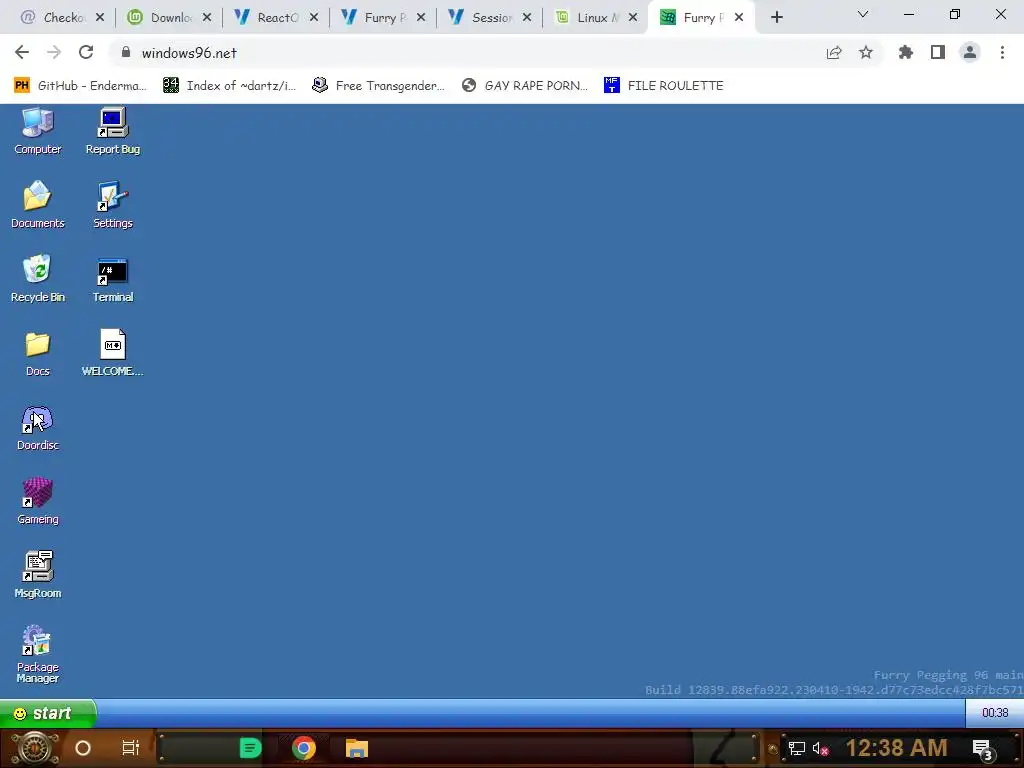Screen dimensions: 1024x768
Task: Open Chrome from the taskbar
Action: (304, 748)
